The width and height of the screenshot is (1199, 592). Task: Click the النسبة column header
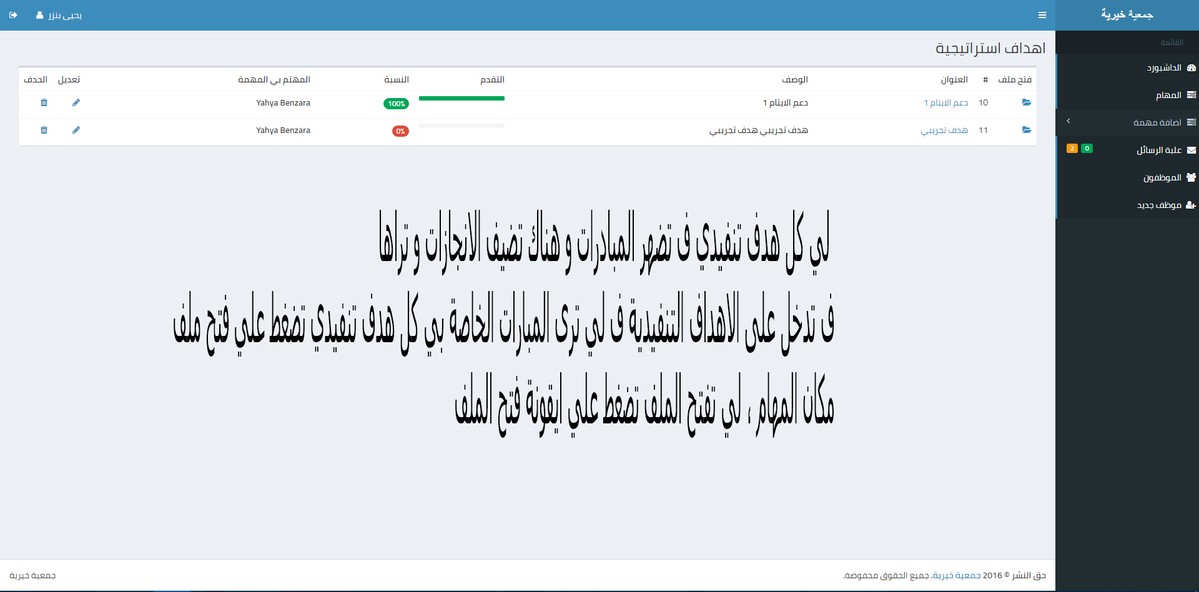[x=396, y=80]
